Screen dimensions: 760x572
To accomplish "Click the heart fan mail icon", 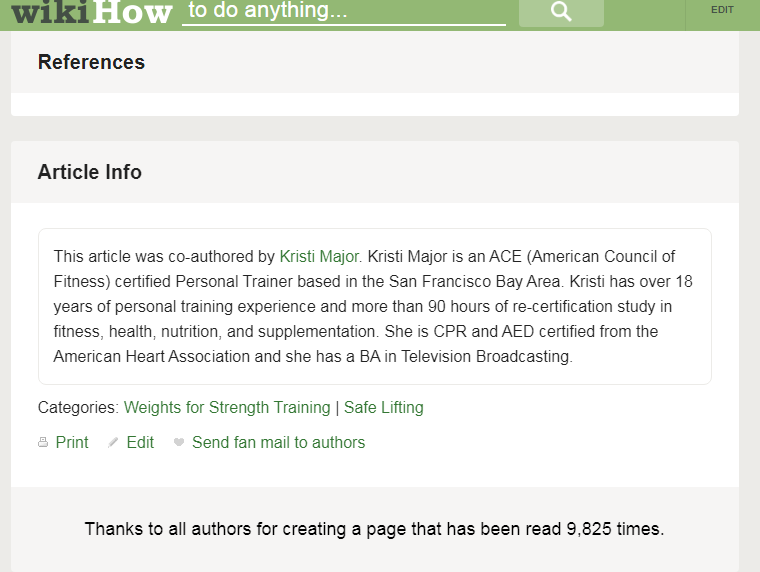I will (179, 442).
